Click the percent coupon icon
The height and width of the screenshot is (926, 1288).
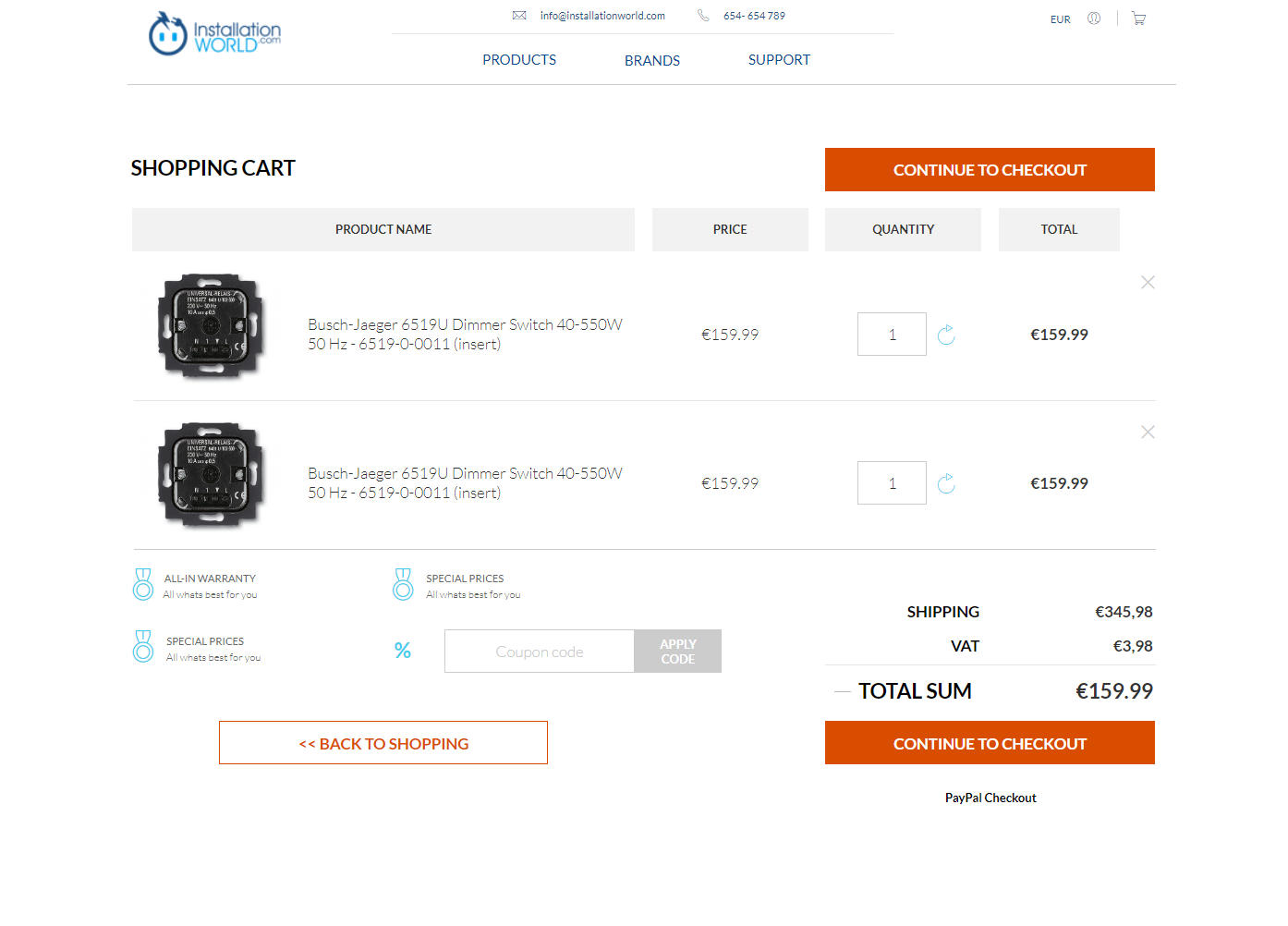coord(403,651)
